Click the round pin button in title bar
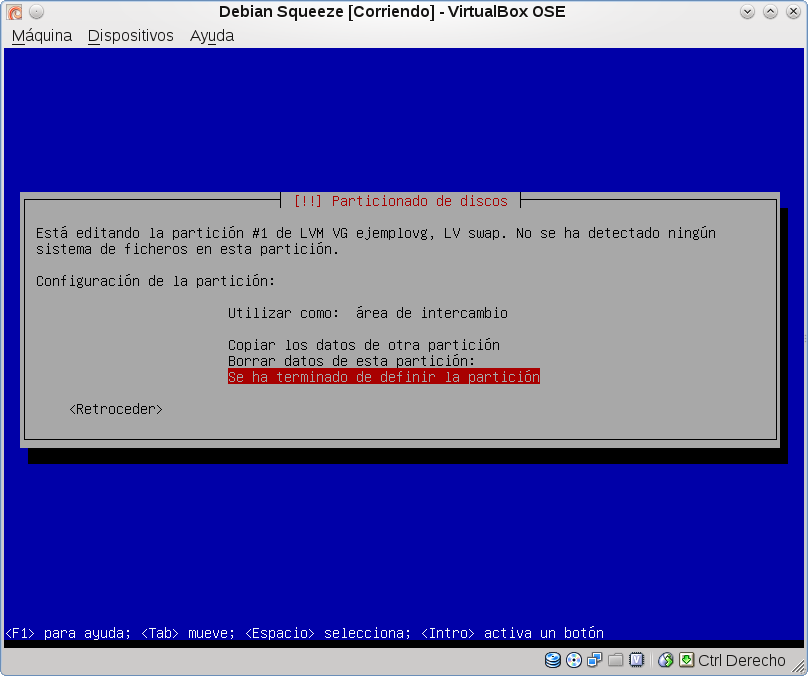The height and width of the screenshot is (676, 808). point(36,11)
